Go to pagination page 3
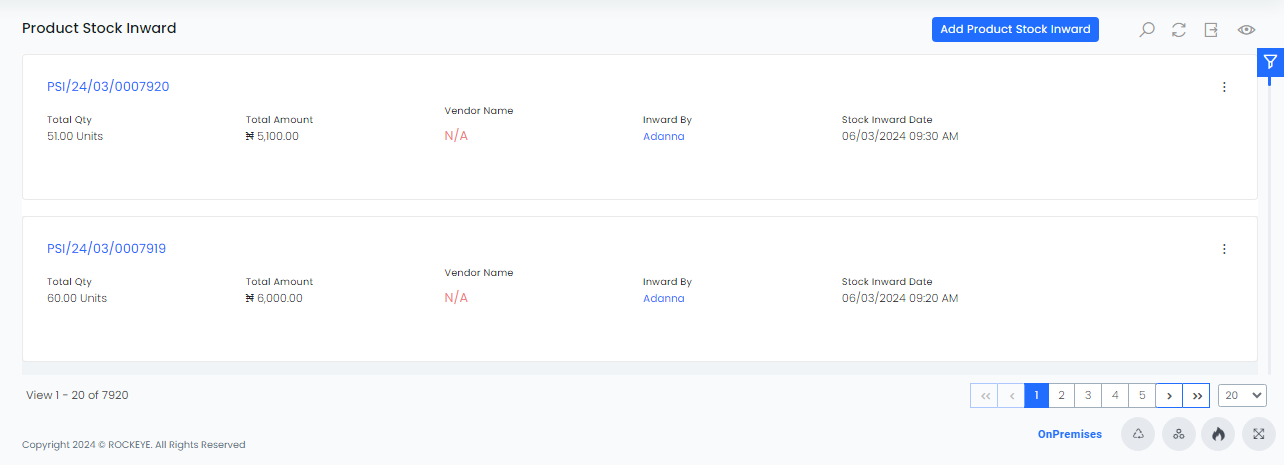The height and width of the screenshot is (465, 1284). coord(1088,395)
